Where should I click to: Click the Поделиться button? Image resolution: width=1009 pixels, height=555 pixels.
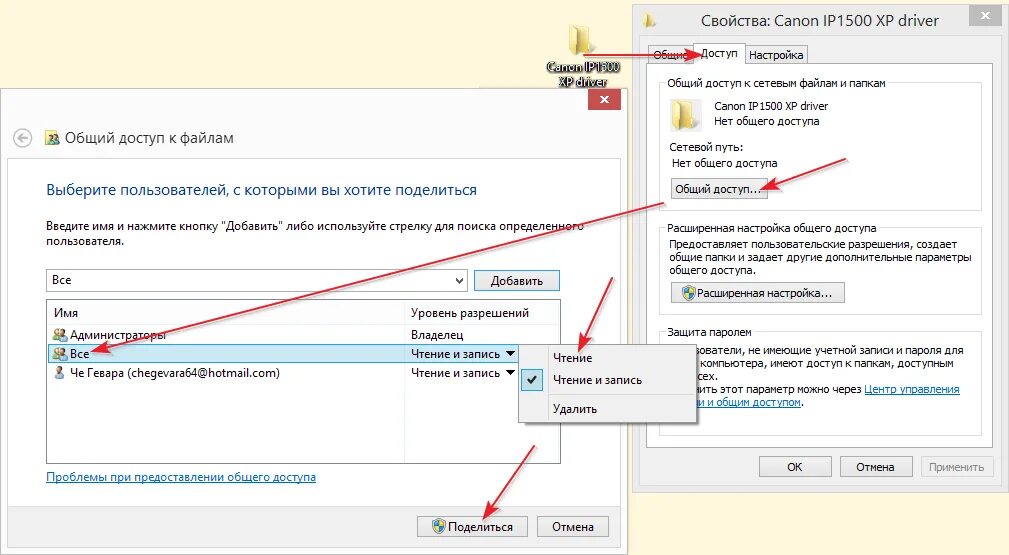472,527
